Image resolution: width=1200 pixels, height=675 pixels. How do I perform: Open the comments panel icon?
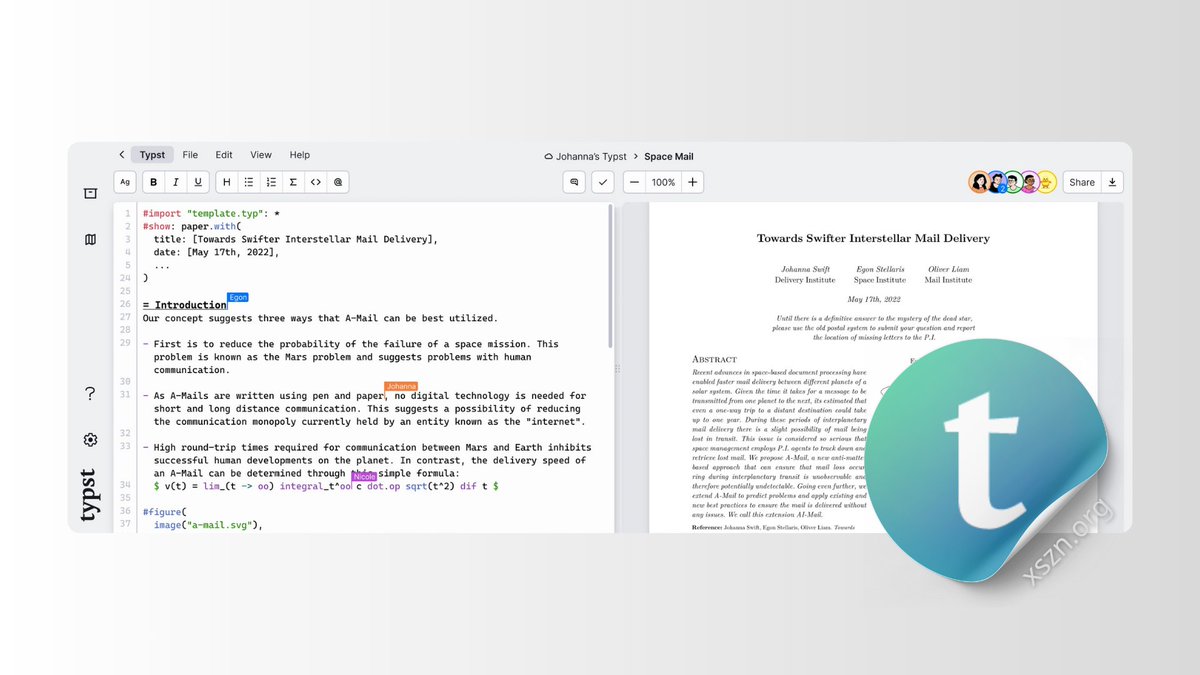tap(574, 182)
